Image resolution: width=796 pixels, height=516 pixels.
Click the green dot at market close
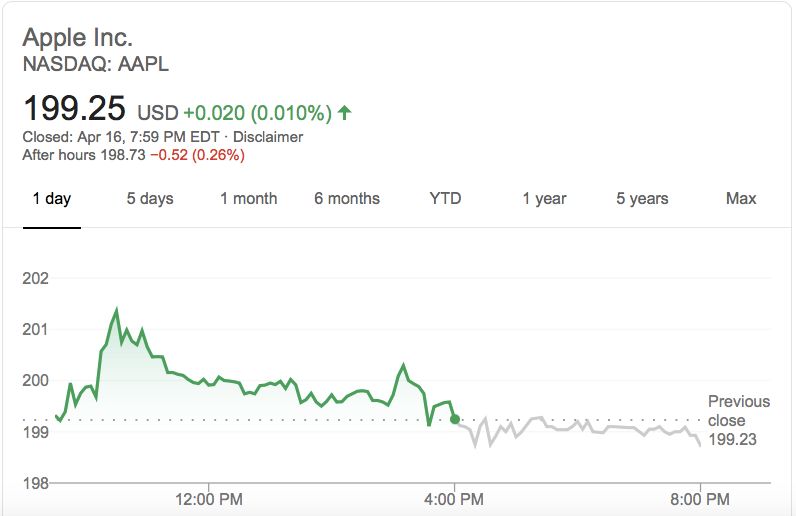[455, 419]
